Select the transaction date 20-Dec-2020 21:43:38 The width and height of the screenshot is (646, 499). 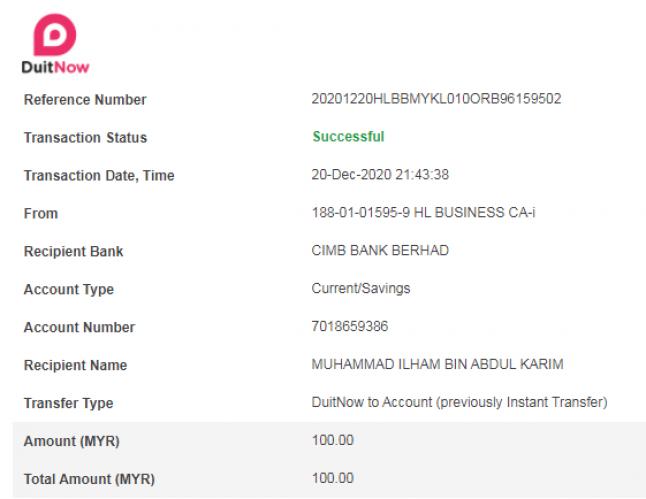pos(380,175)
